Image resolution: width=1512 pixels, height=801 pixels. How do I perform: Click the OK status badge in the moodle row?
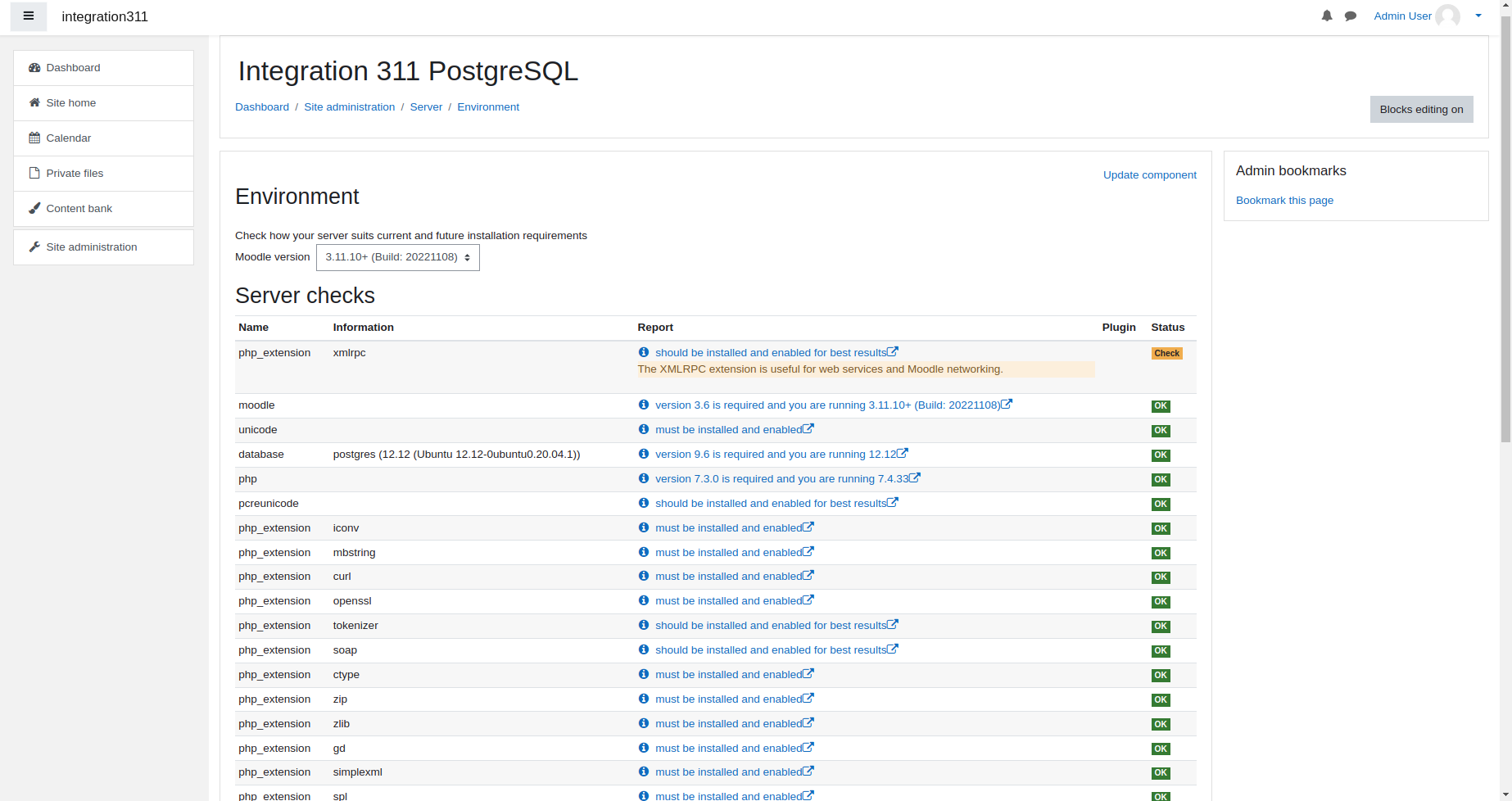[1161, 406]
